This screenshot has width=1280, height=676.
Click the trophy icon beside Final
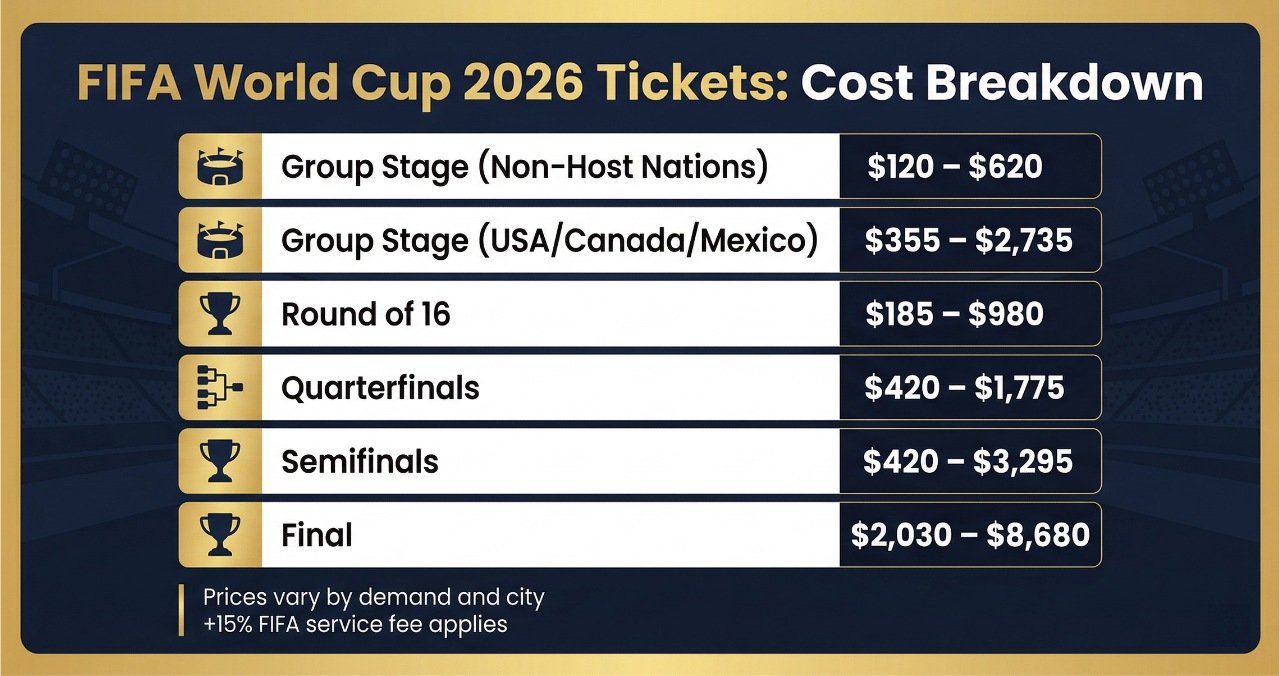coord(220,535)
